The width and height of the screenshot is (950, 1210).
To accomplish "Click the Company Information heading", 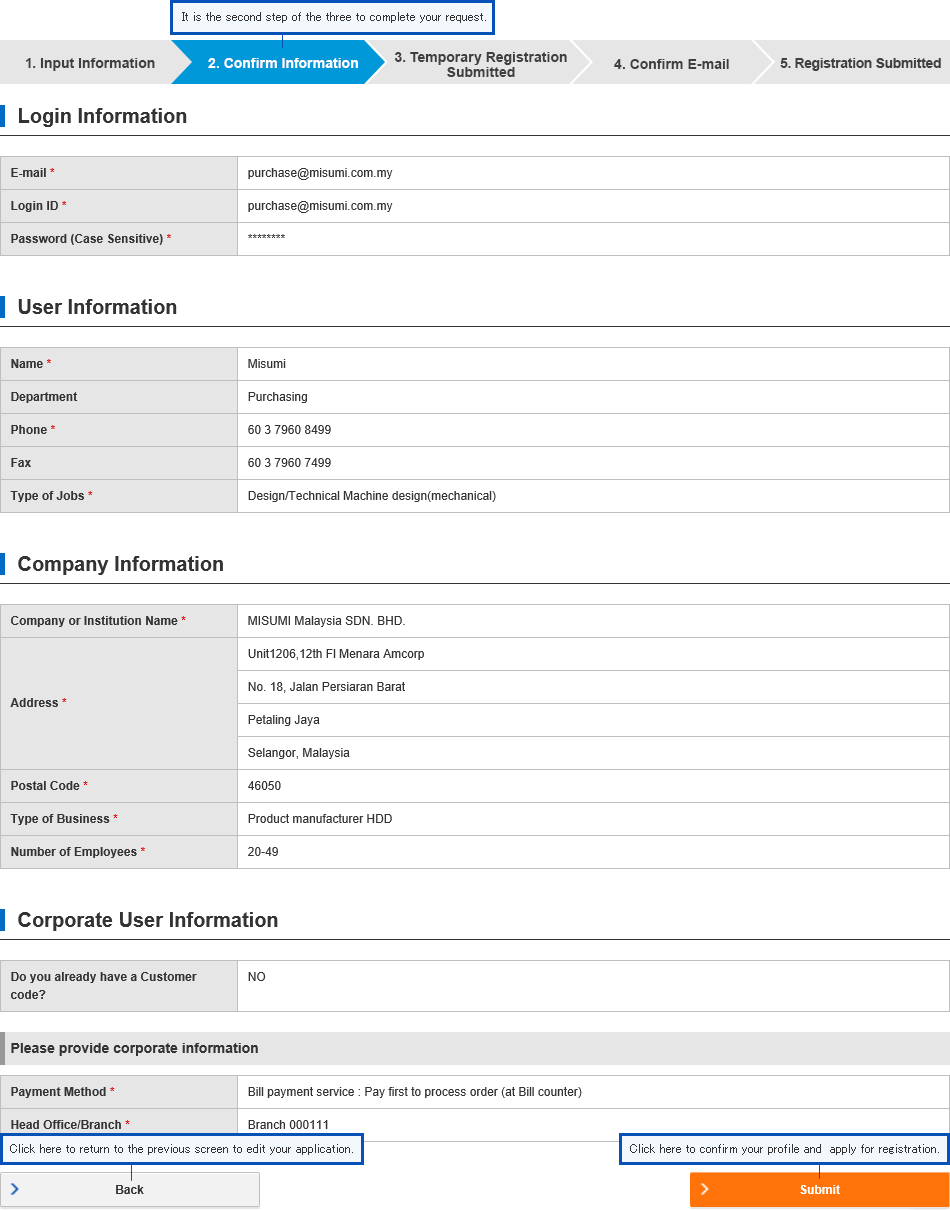I will (121, 564).
